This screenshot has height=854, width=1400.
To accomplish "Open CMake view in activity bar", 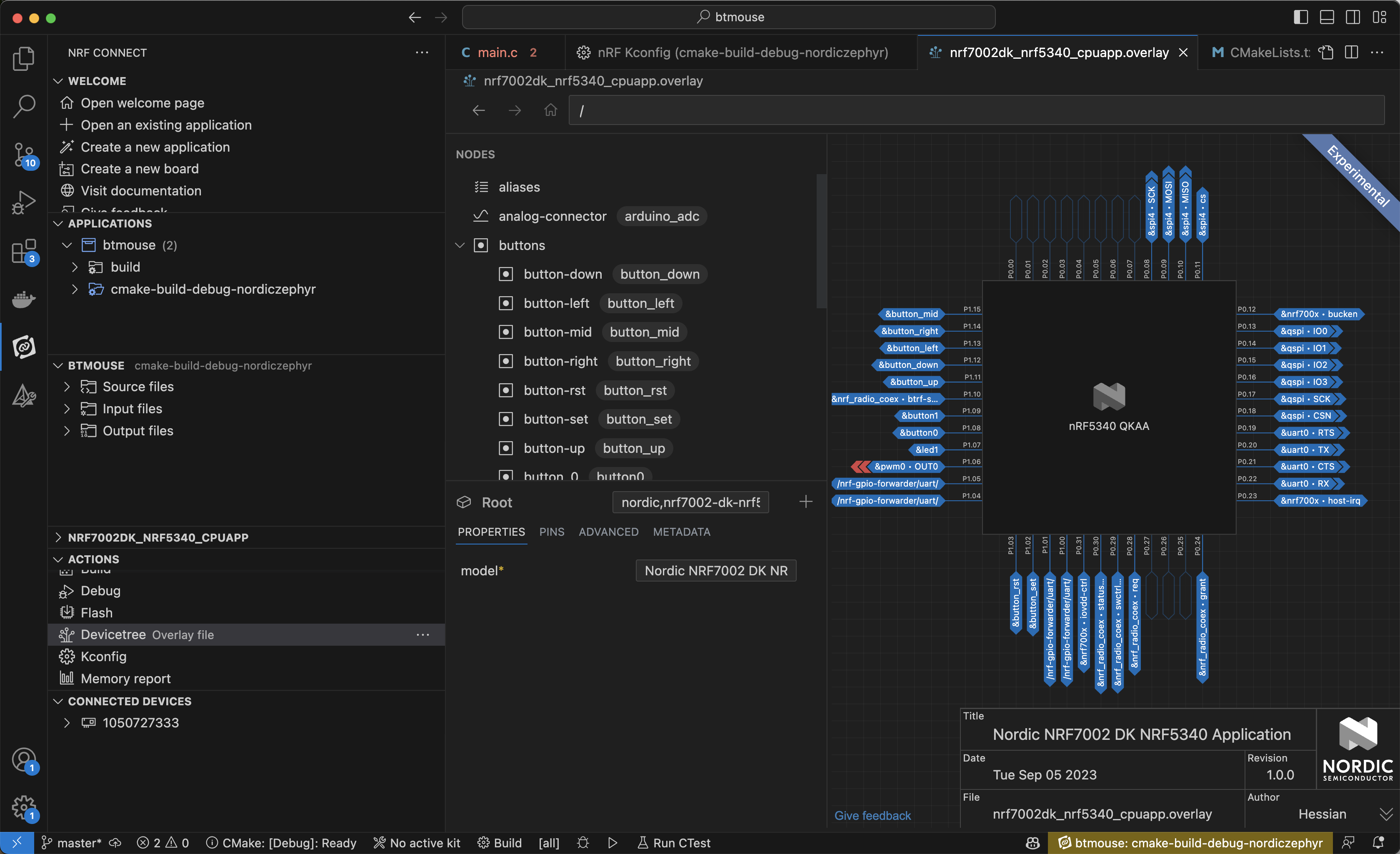I will click(23, 395).
